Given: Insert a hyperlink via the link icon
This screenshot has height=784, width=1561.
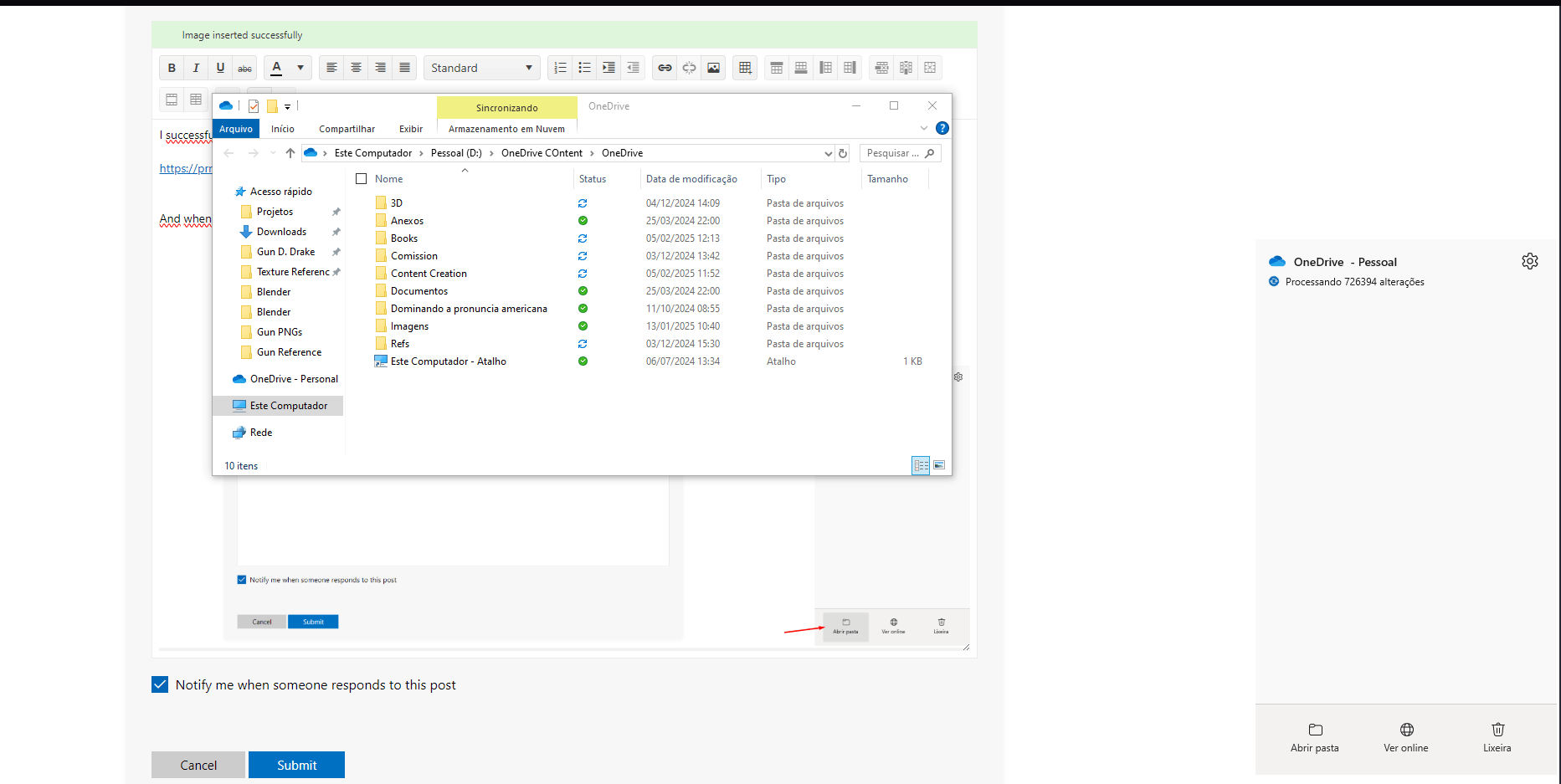Looking at the screenshot, I should pos(665,68).
